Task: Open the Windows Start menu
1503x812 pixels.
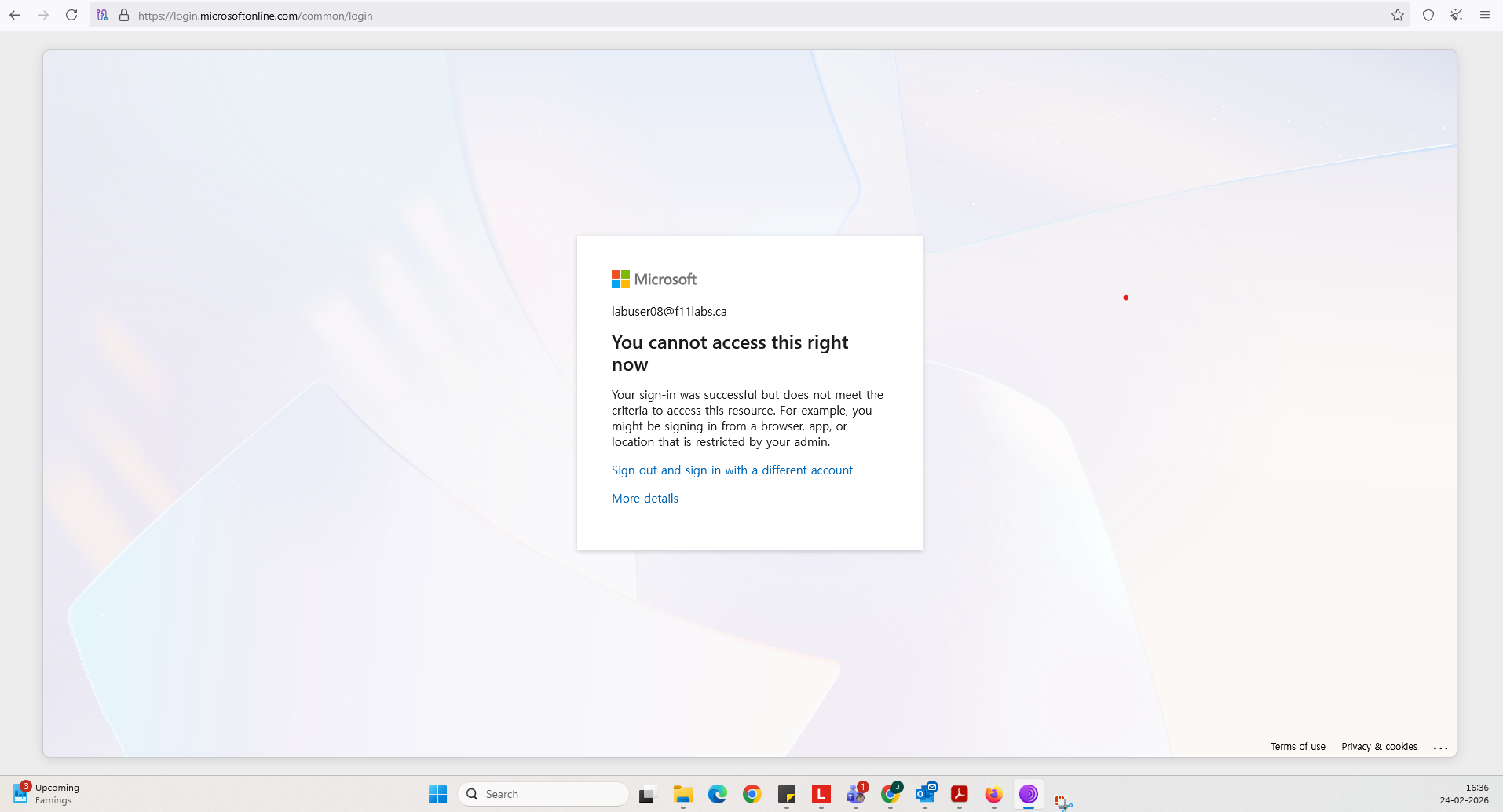Action: (x=437, y=794)
